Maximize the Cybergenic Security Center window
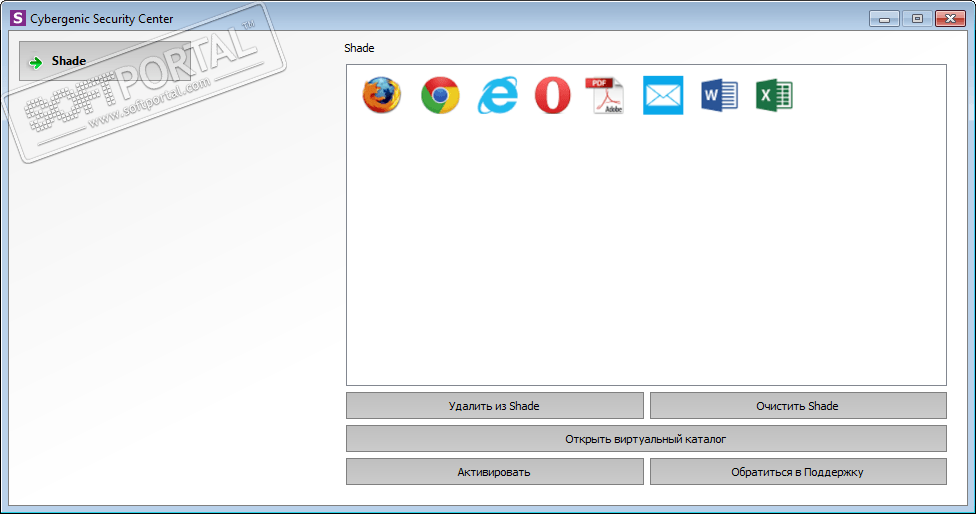This screenshot has height=514, width=976. tap(917, 19)
